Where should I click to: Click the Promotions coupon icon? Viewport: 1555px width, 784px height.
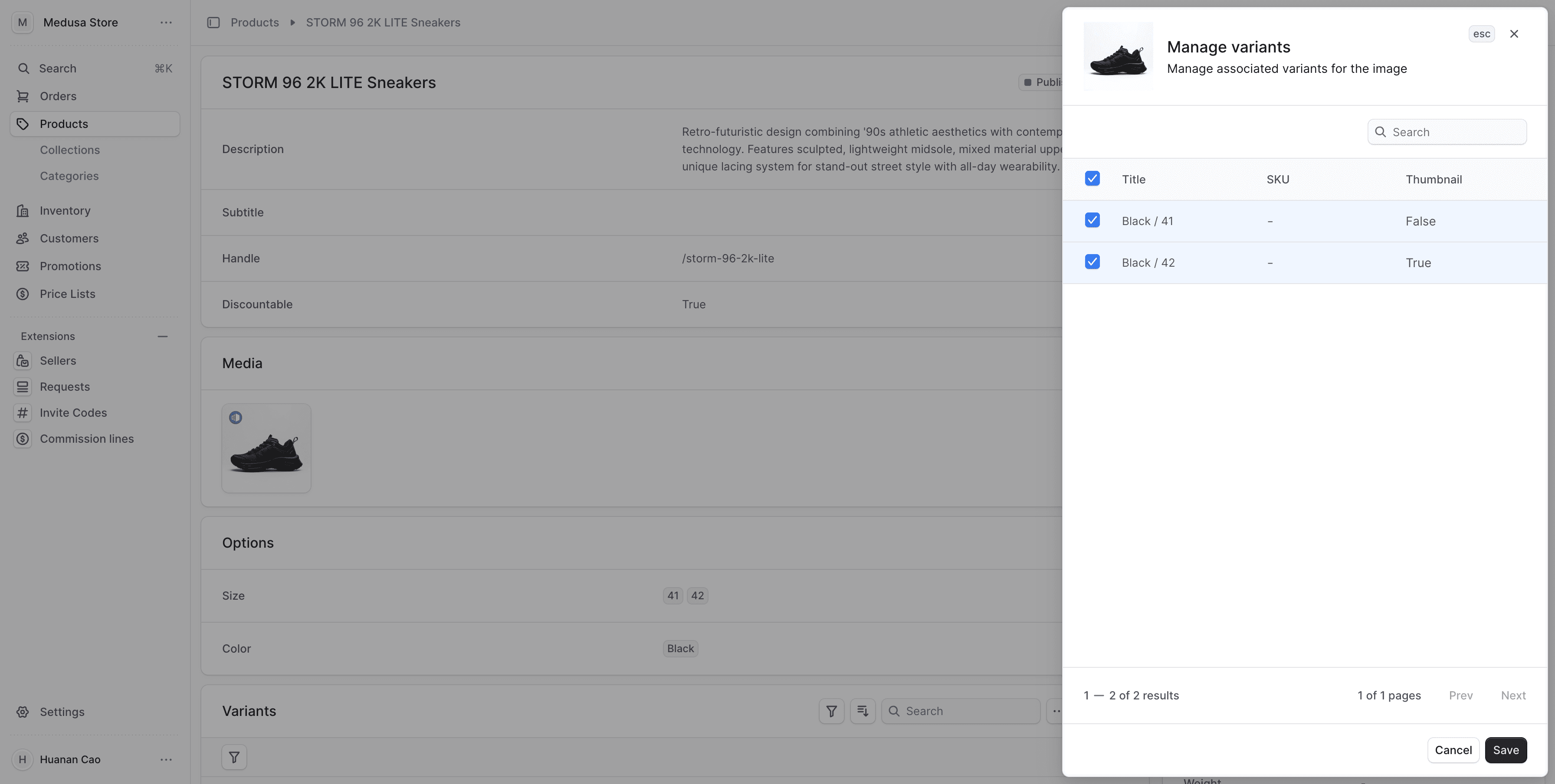(23, 267)
